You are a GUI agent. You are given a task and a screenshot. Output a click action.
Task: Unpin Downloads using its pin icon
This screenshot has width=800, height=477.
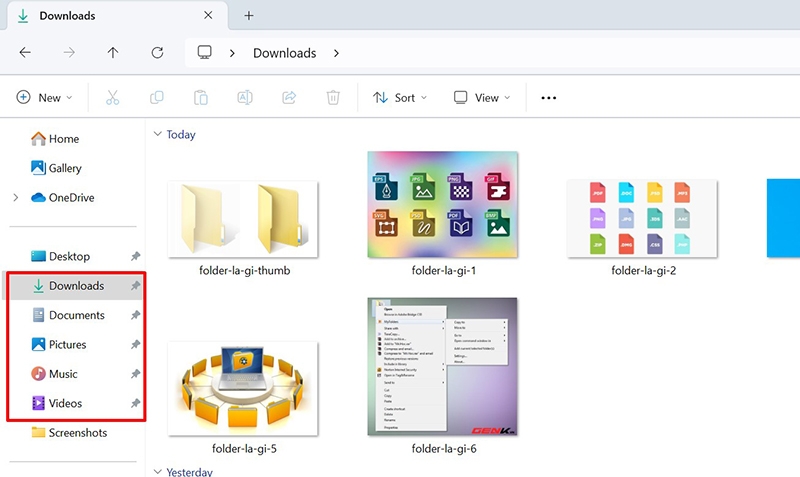tap(136, 286)
